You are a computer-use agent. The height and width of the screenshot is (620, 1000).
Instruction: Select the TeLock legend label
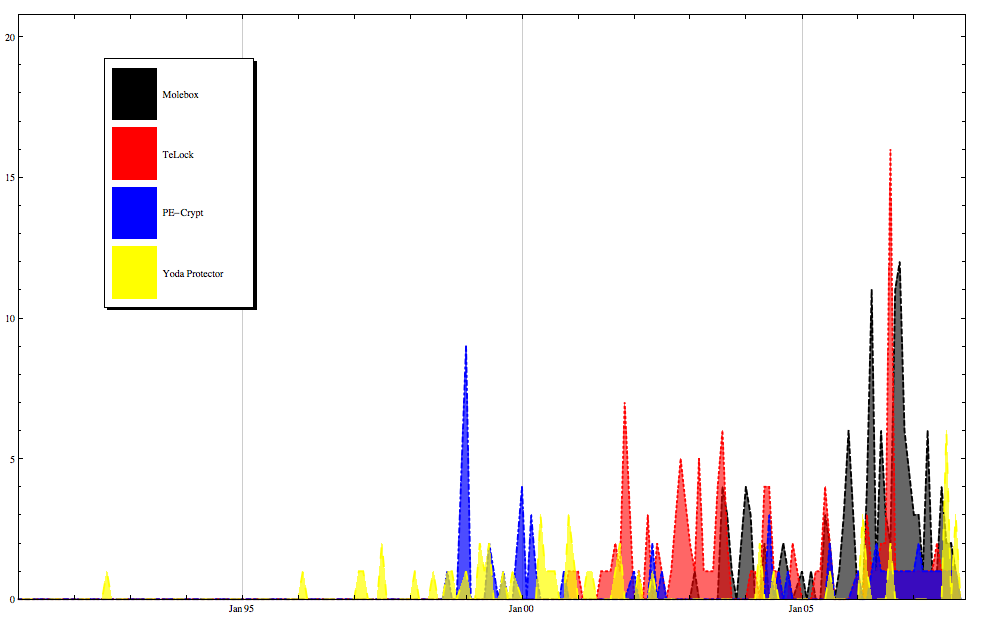click(x=178, y=154)
